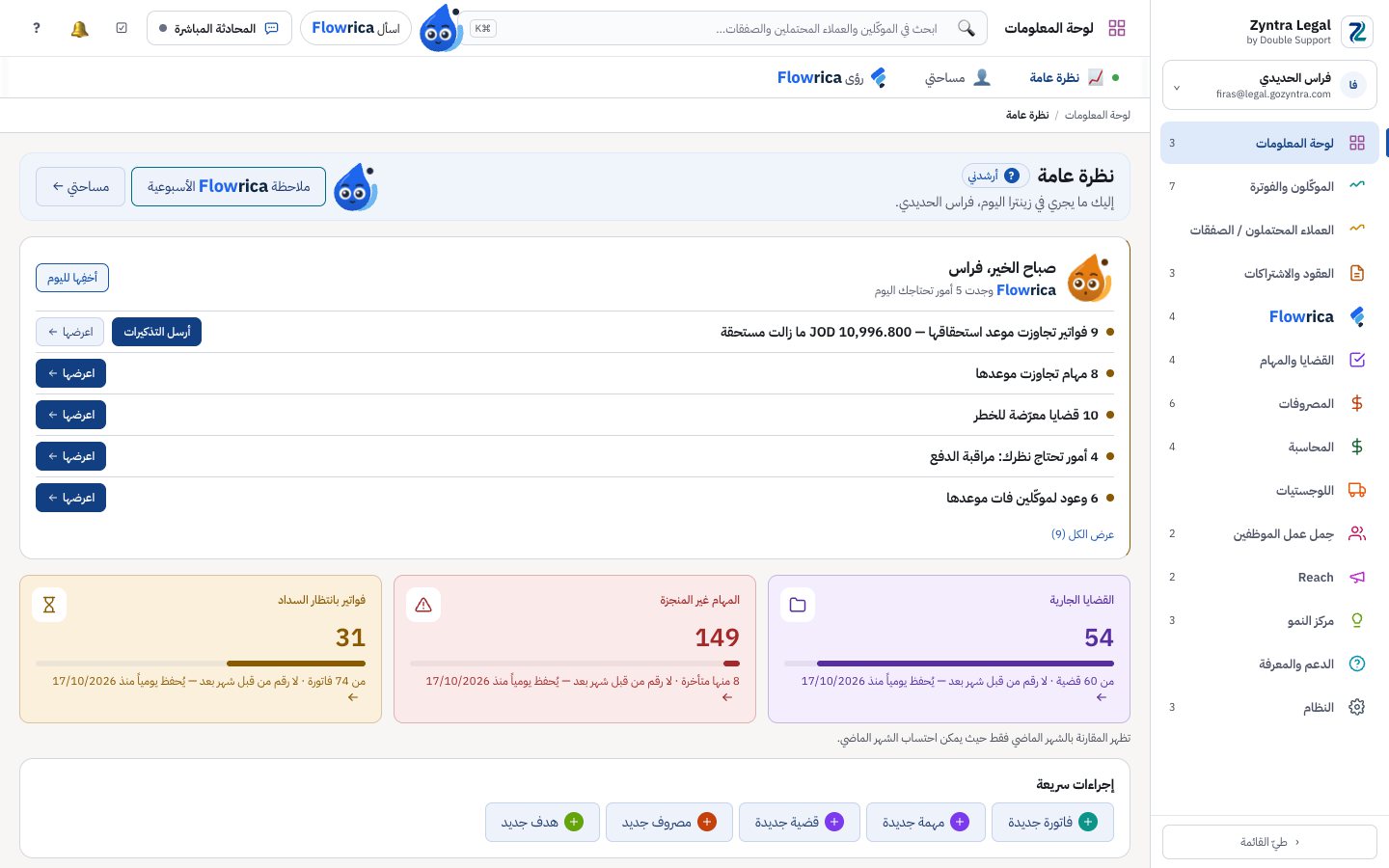Open الموكّلون والفوترة in sidebar

point(1269,186)
